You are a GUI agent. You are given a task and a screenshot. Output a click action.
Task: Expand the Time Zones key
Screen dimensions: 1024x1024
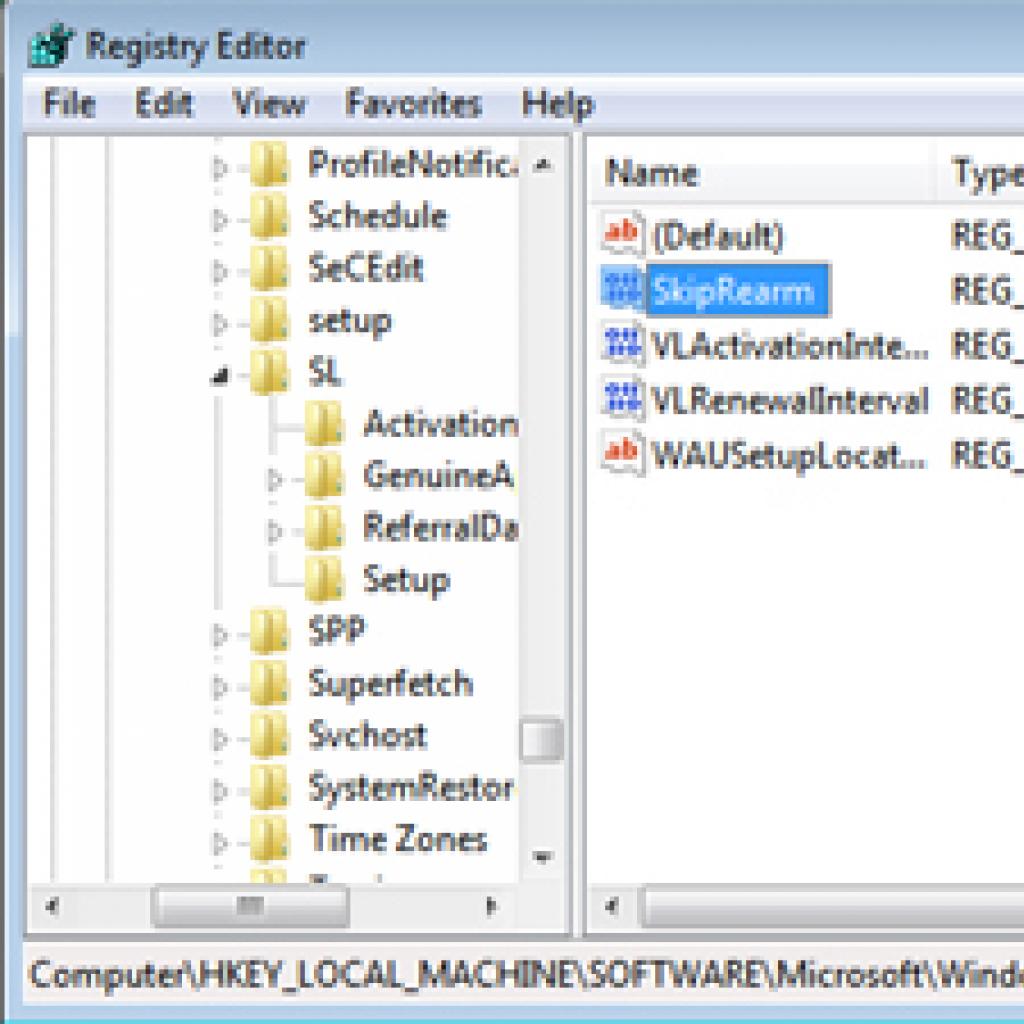[220, 843]
